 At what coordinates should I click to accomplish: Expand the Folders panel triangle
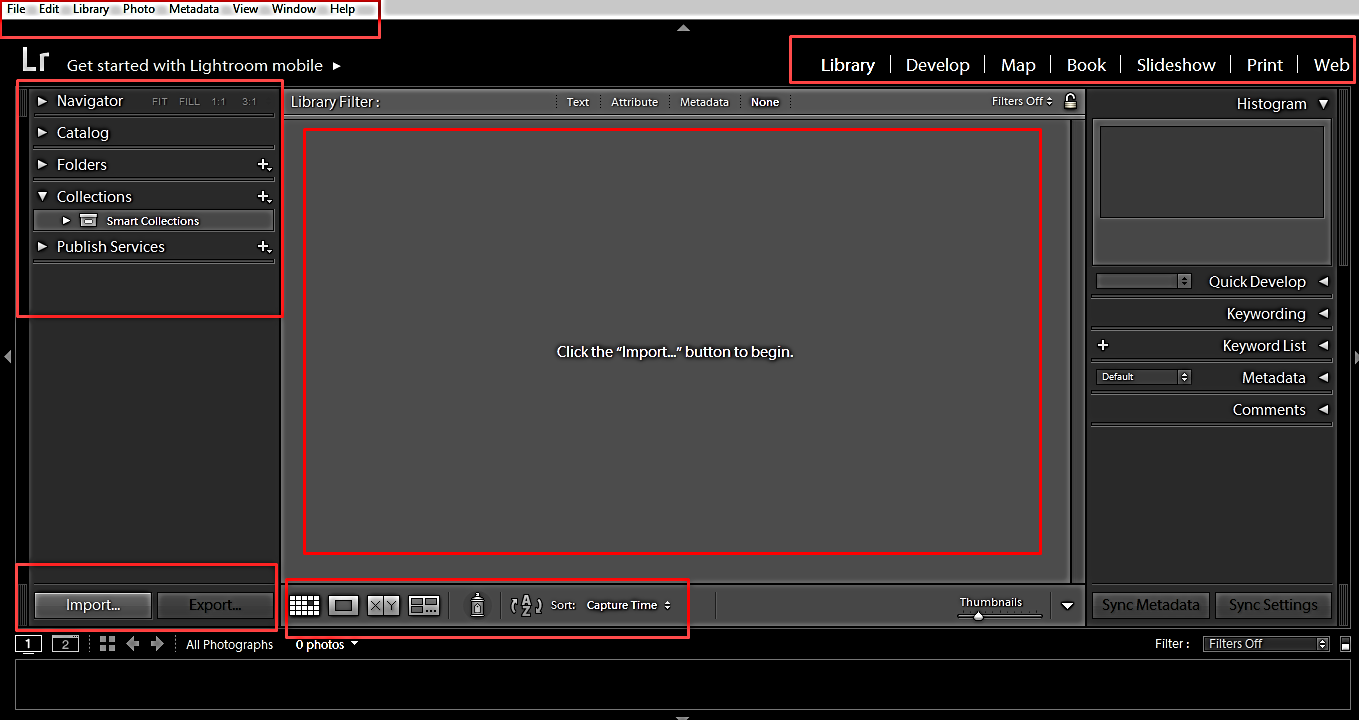pos(42,164)
